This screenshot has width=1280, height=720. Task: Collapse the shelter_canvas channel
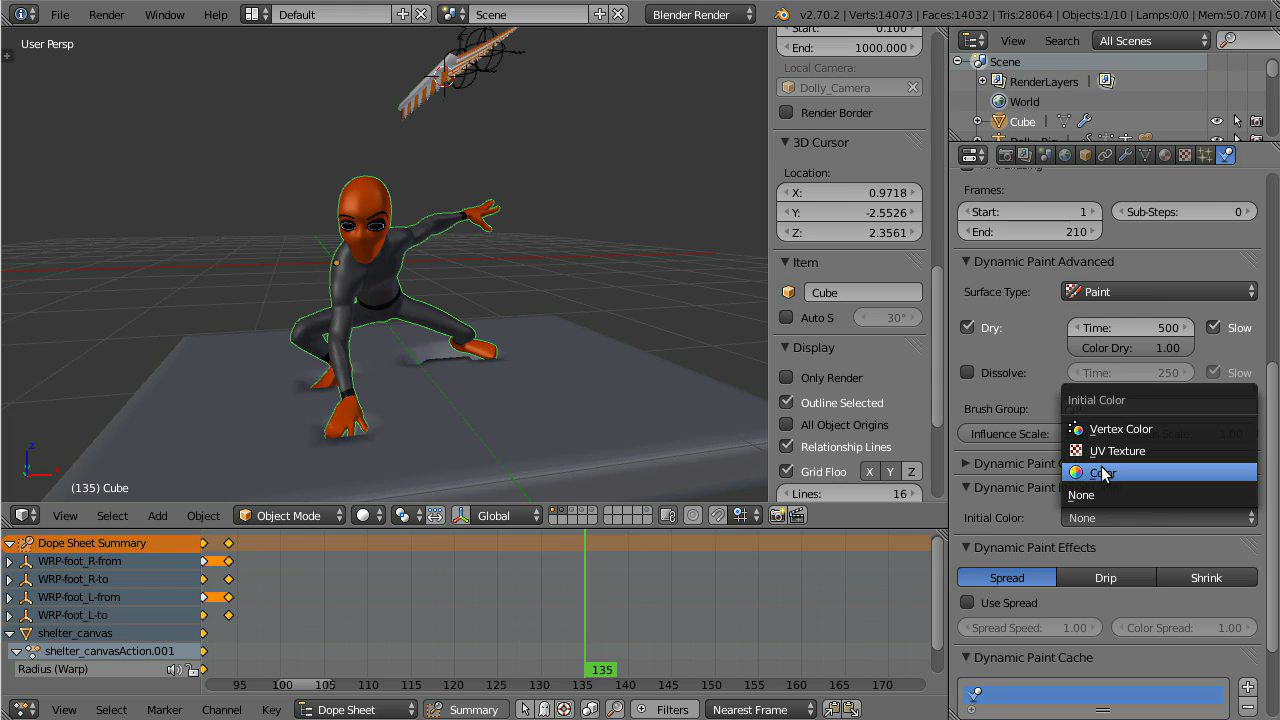(x=10, y=633)
